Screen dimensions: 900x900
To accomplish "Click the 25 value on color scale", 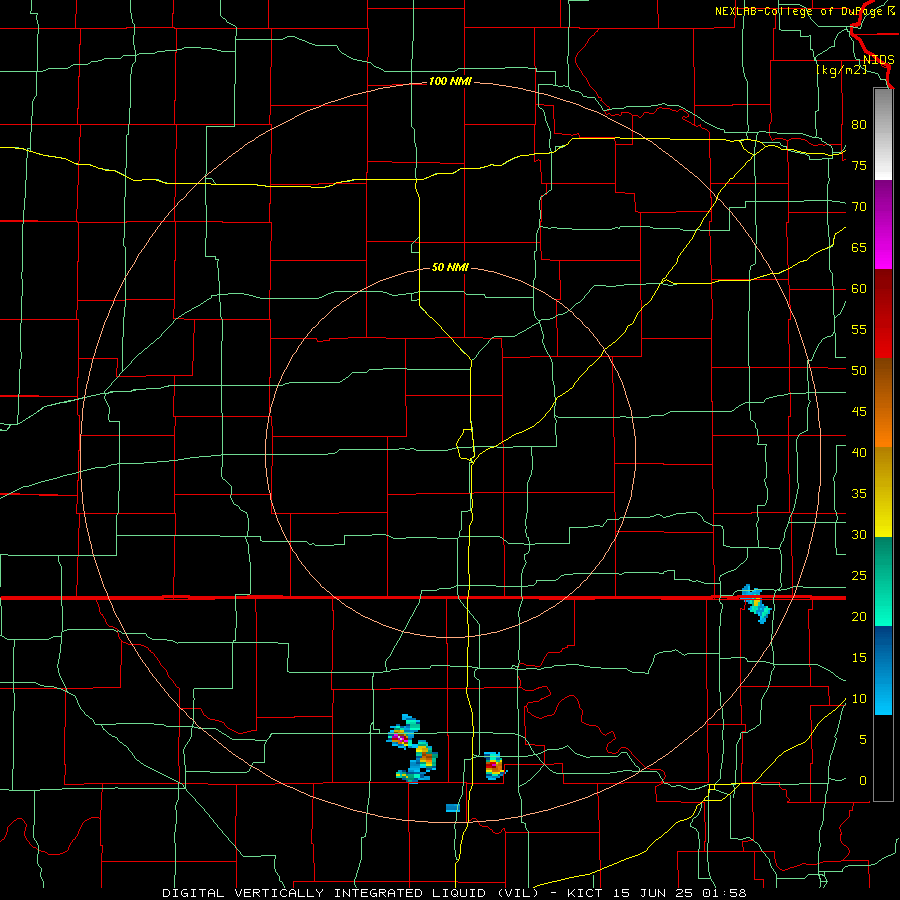I will [x=859, y=576].
